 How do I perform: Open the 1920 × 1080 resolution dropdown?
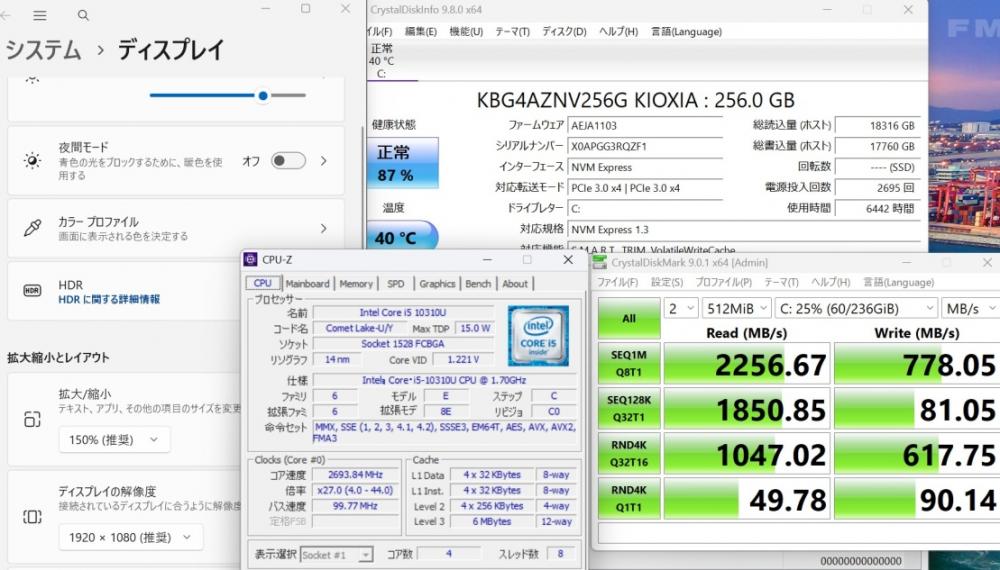pos(131,537)
